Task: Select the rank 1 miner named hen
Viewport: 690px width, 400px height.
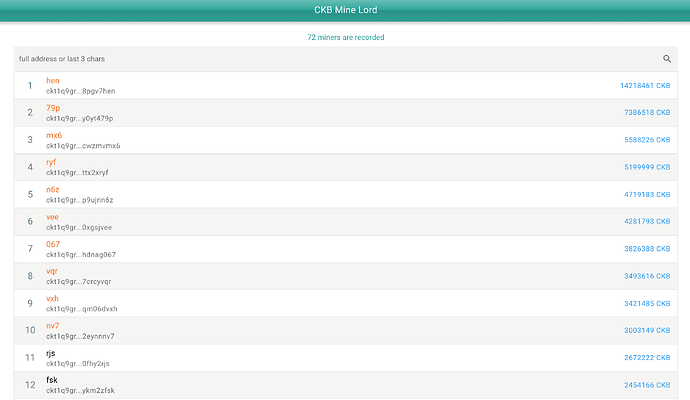Action: 52,80
